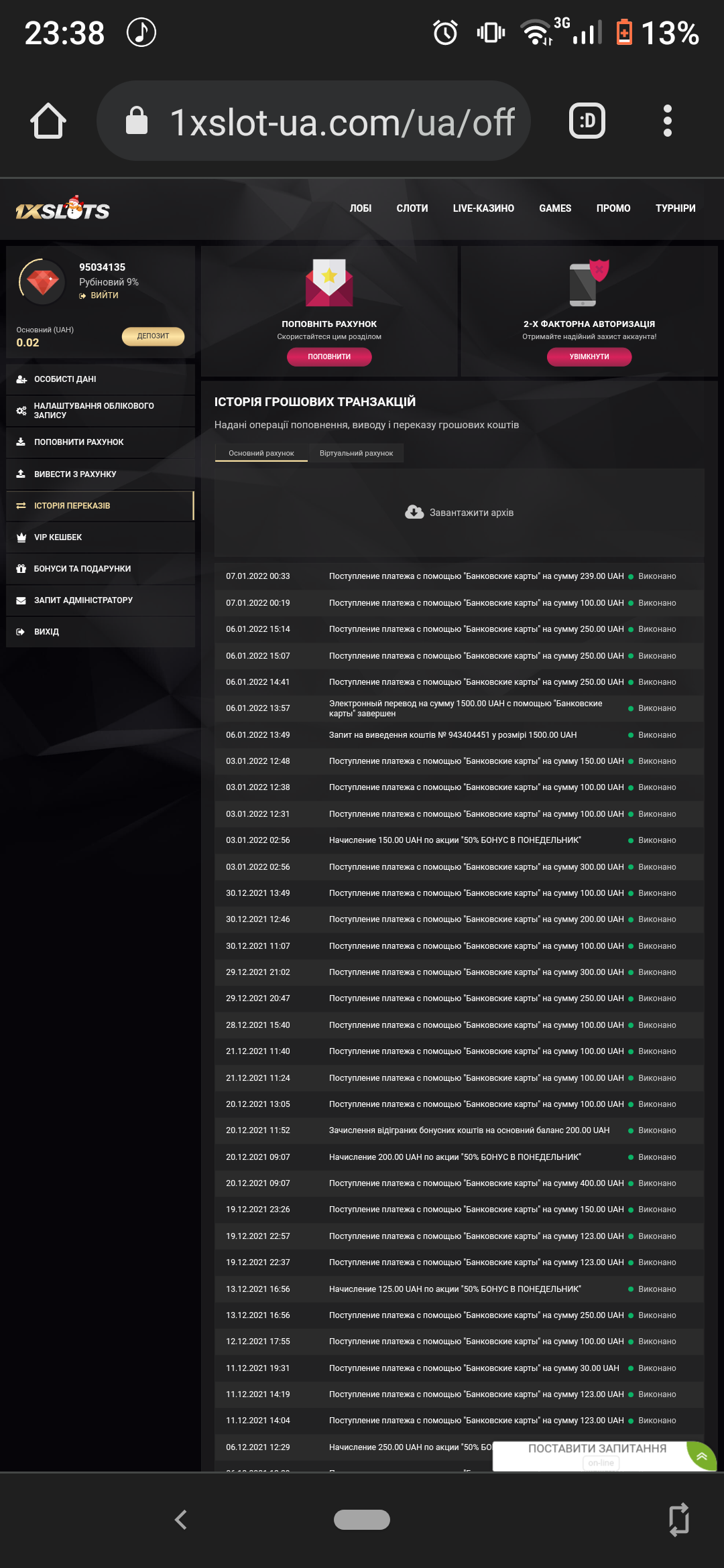Click the deposit download arrow icon
The image size is (724, 1568).
[21, 442]
